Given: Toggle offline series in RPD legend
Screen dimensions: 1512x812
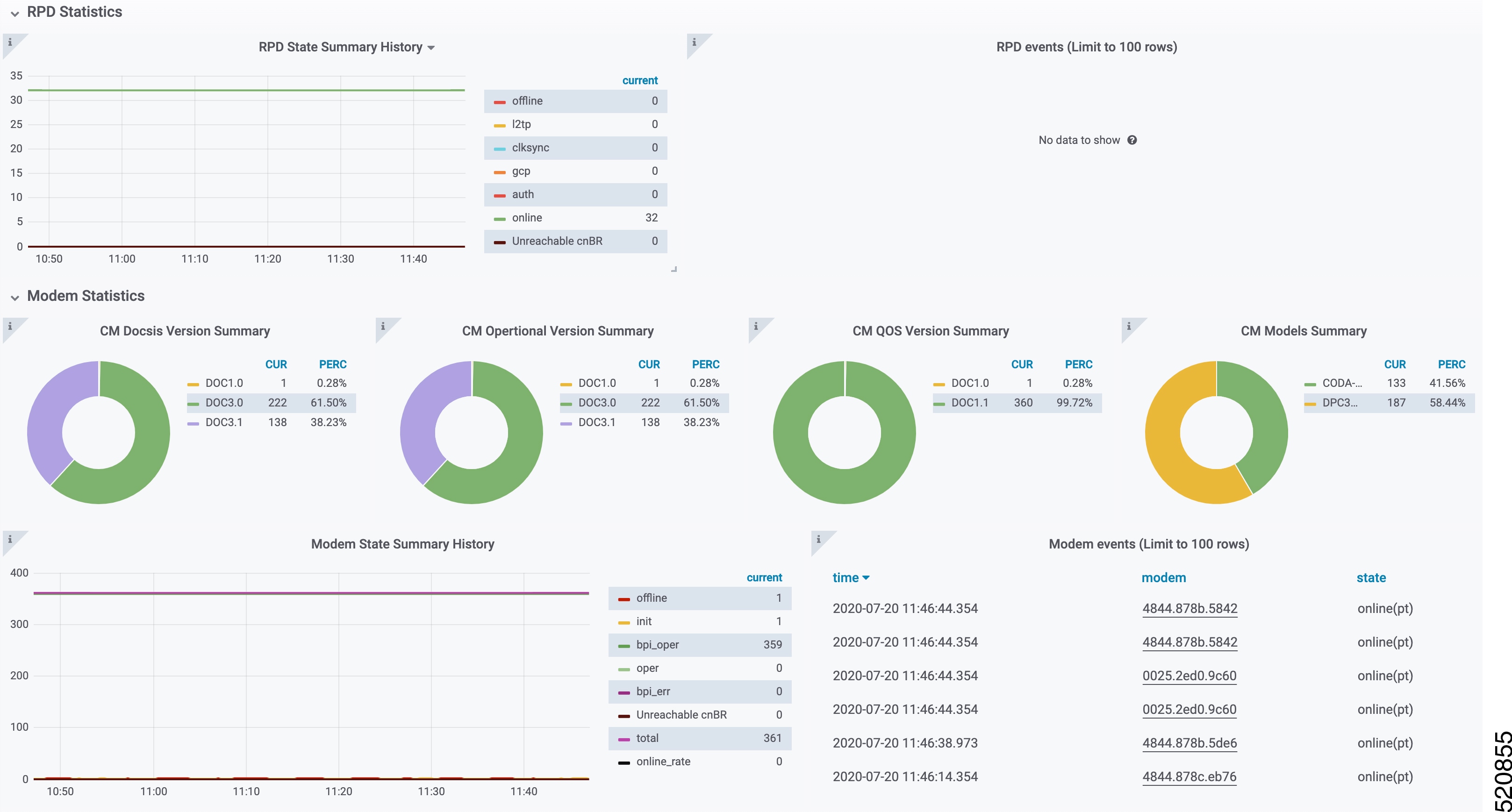Looking at the screenshot, I should (526, 101).
